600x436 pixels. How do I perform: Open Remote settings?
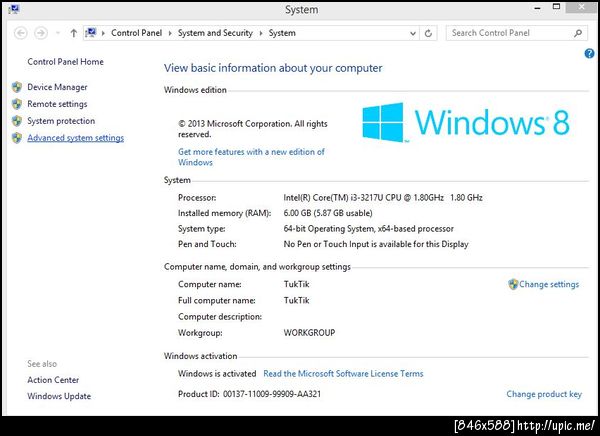(x=57, y=104)
